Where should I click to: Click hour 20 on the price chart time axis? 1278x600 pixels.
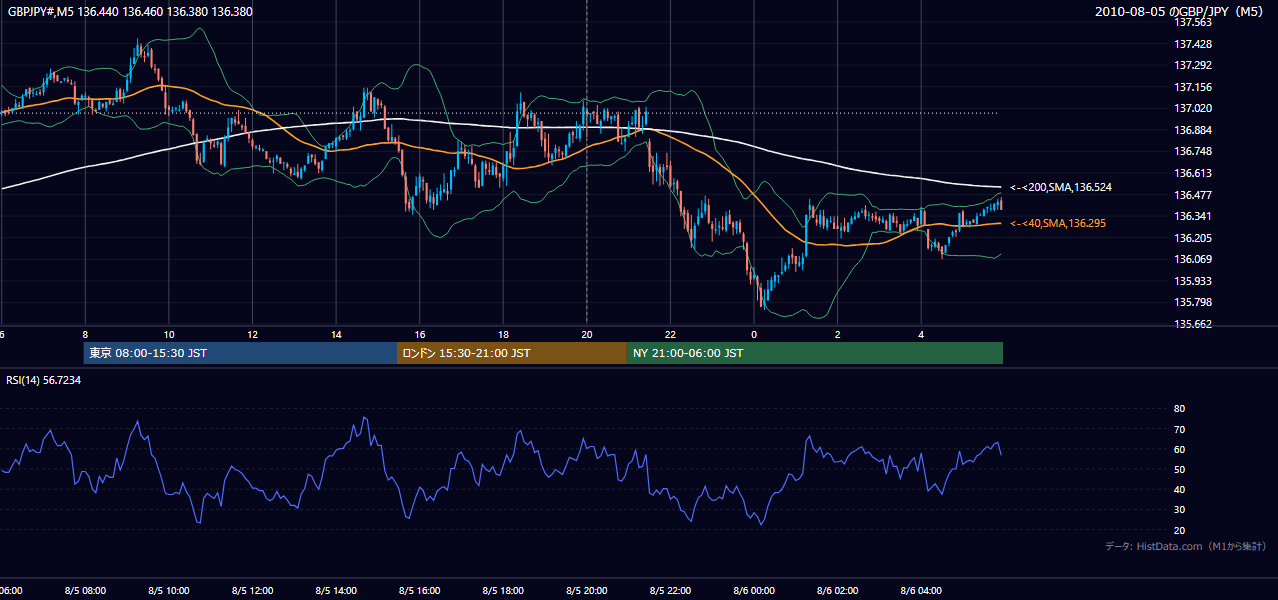coord(587,335)
